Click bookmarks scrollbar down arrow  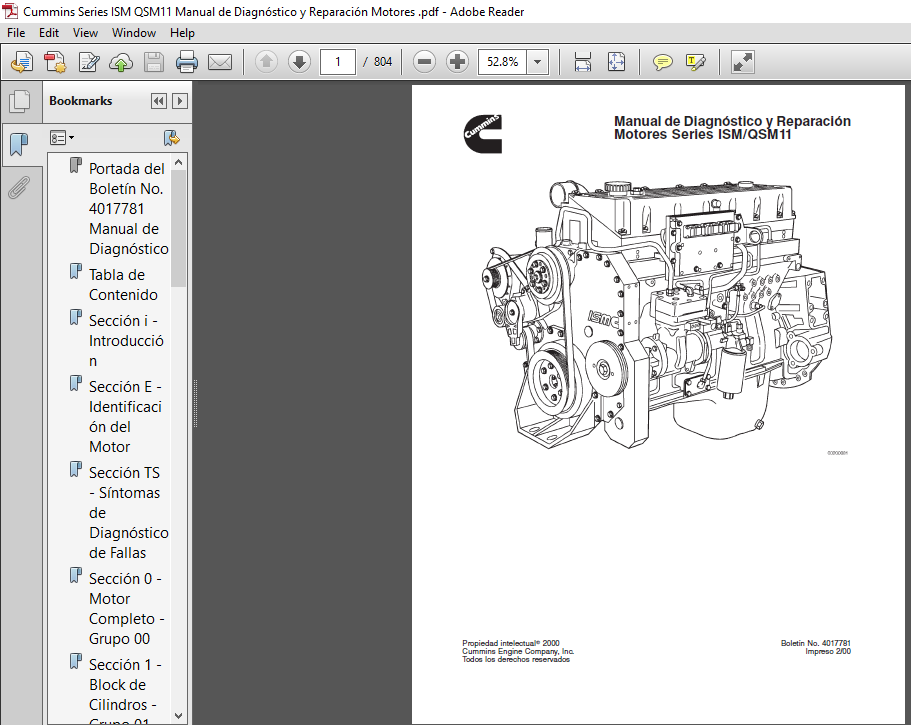[x=178, y=716]
